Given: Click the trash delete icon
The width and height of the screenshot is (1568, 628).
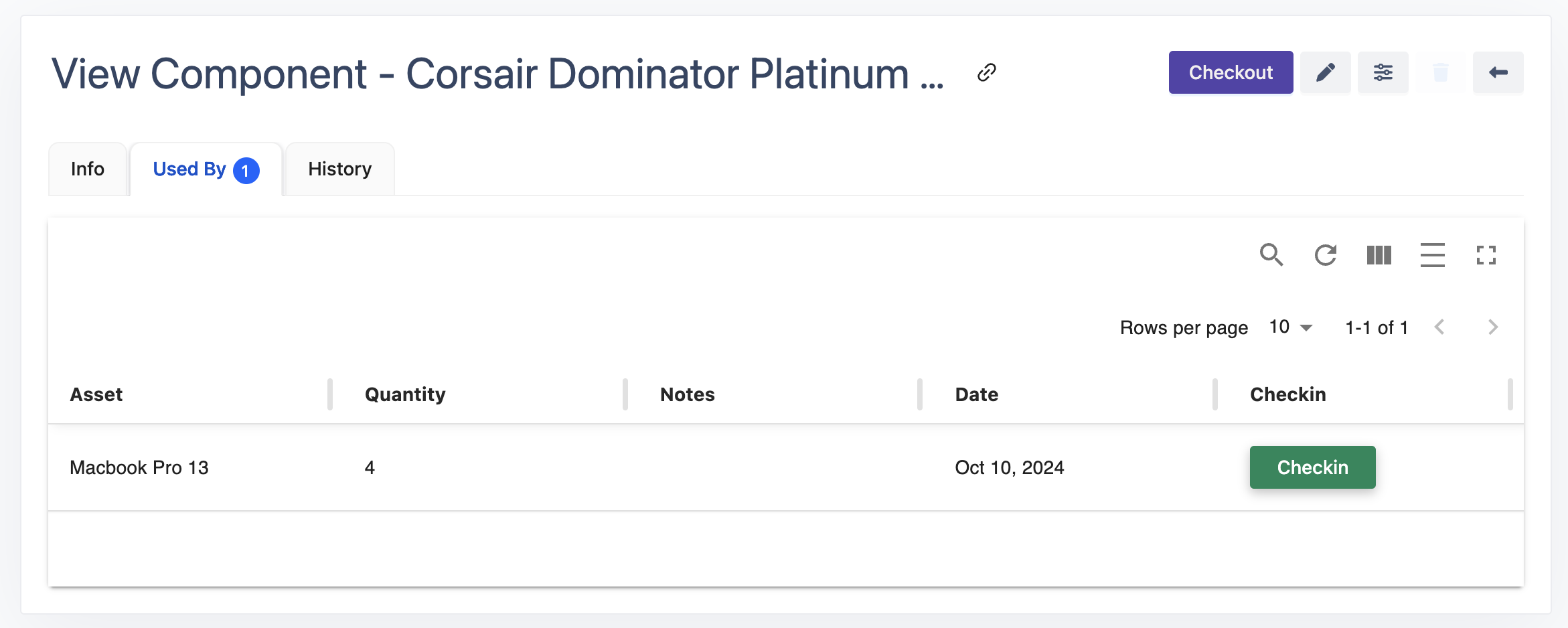Looking at the screenshot, I should pos(1440,72).
